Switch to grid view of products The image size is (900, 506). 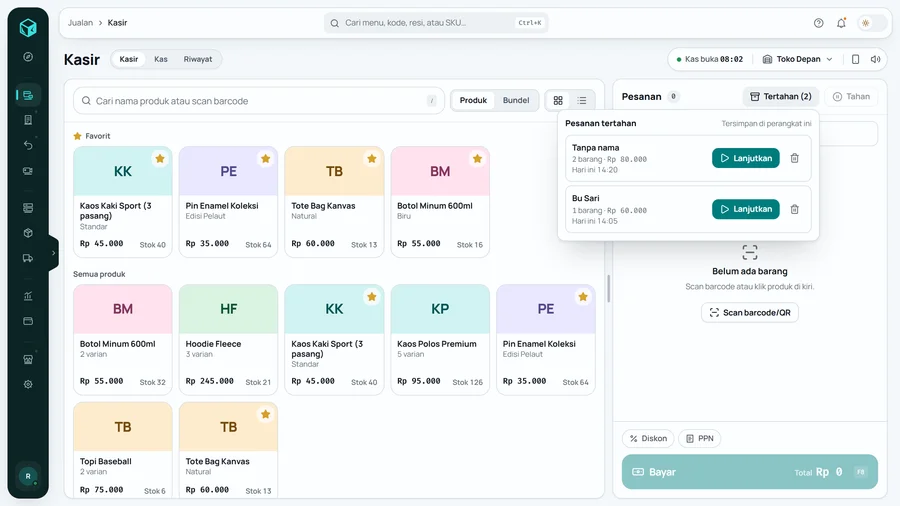coord(558,100)
